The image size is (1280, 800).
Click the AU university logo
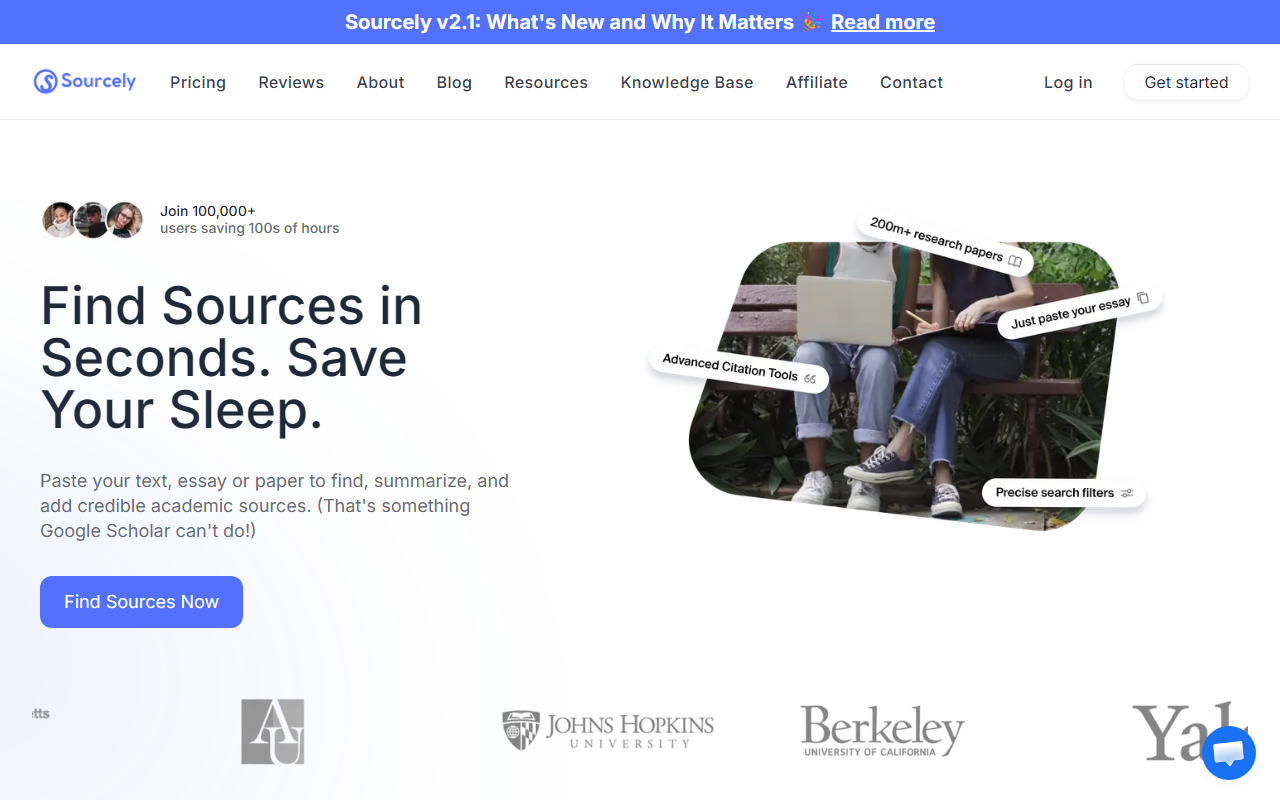click(273, 731)
